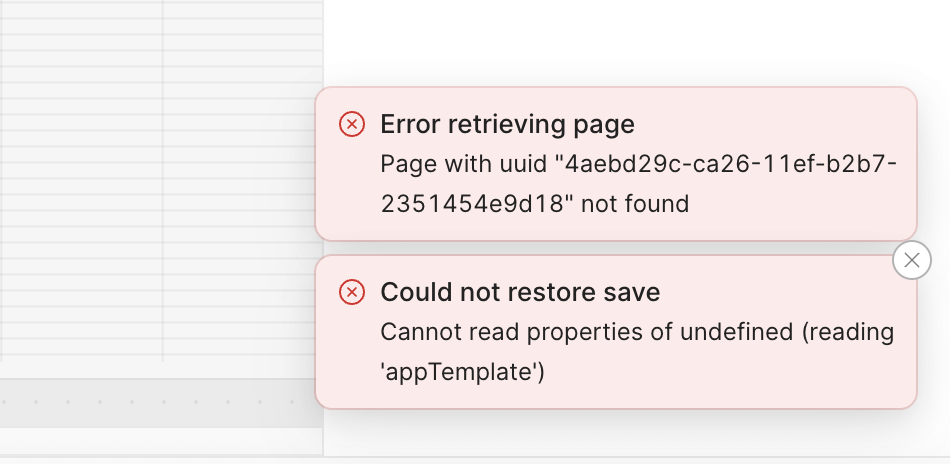This screenshot has width=950, height=464.
Task: Click the red error icon beside Could not restore save
Action: (351, 292)
